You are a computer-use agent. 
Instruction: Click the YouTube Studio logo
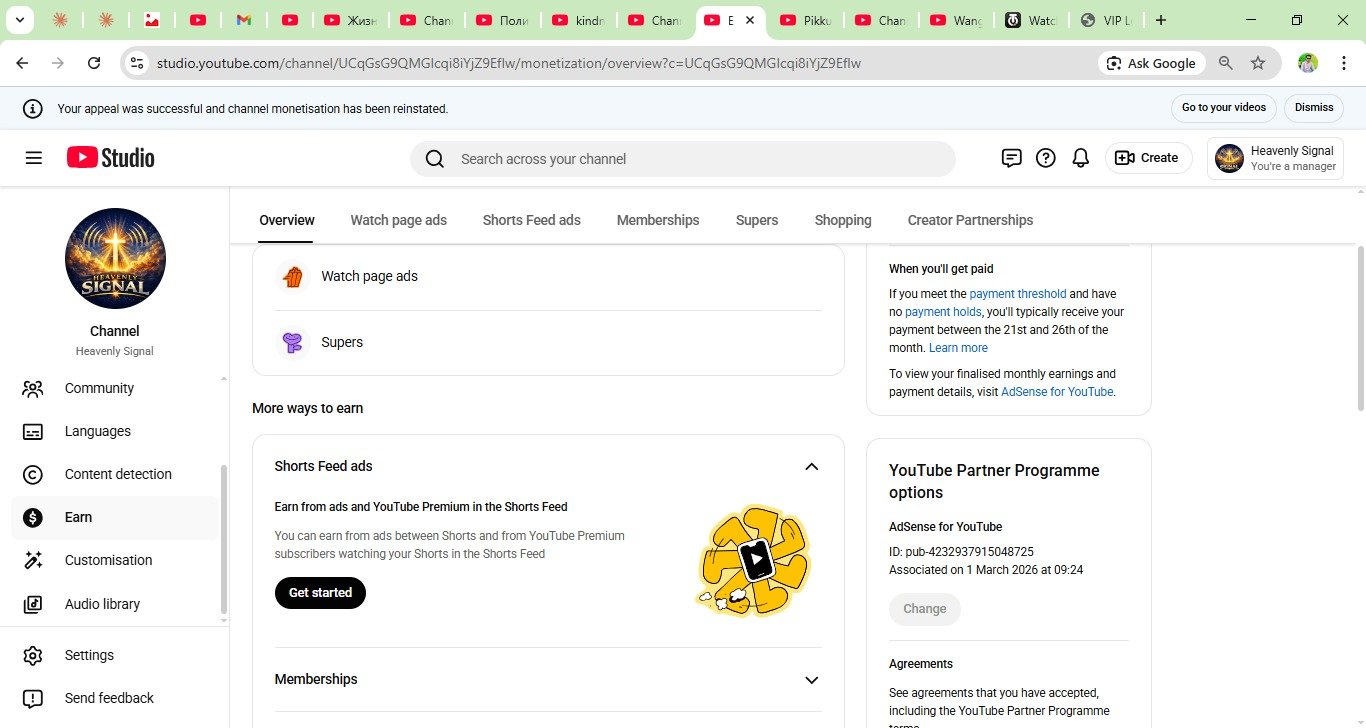click(x=111, y=158)
